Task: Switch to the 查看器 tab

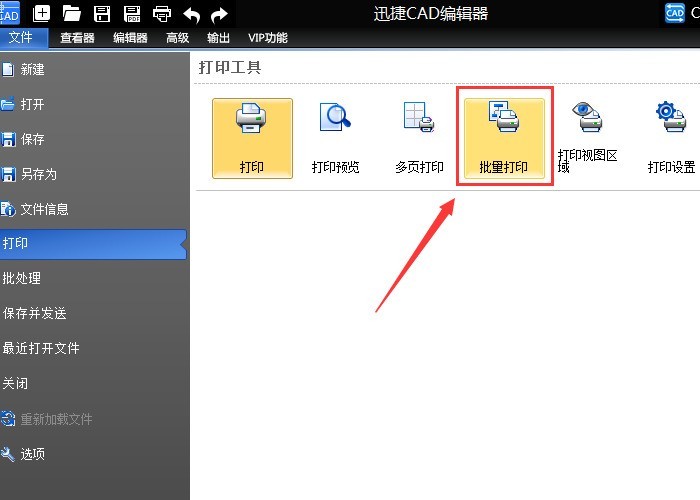Action: coord(77,38)
